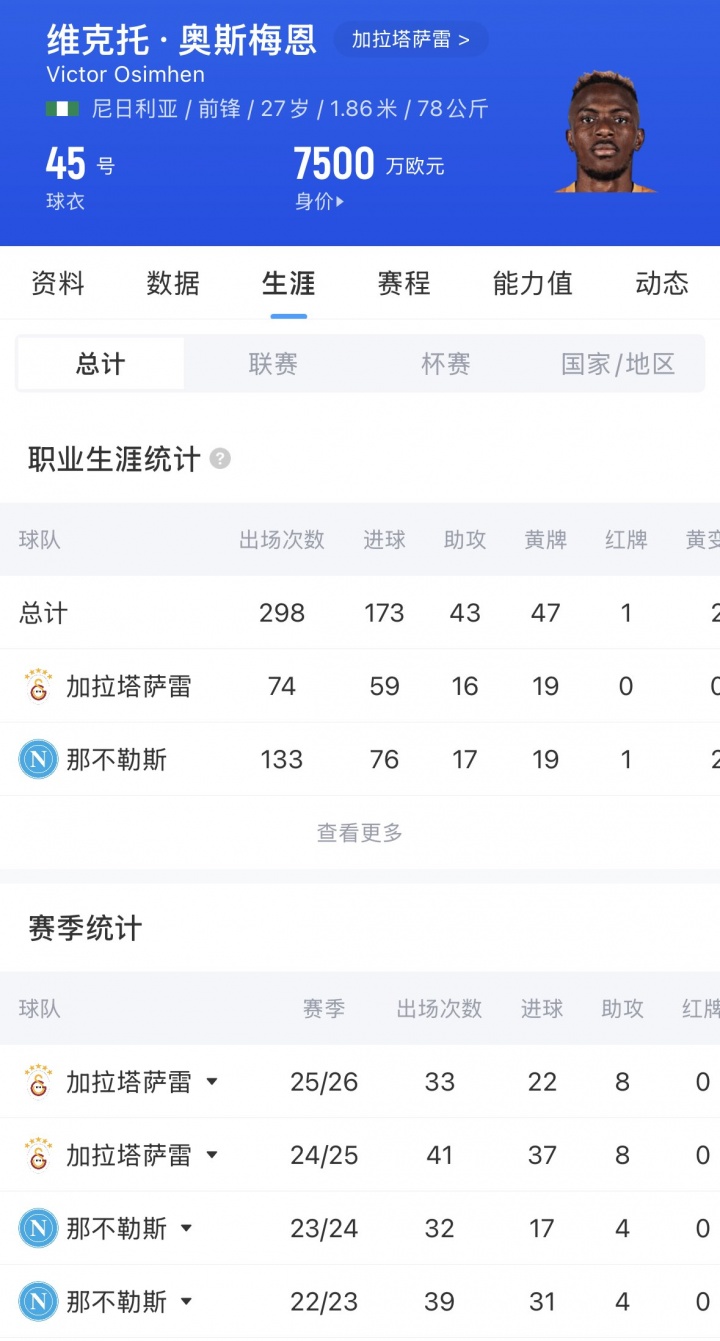Tap the 加拉塔萨雷 > club button
Image resolution: width=720 pixels, height=1341 pixels.
[x=411, y=40]
